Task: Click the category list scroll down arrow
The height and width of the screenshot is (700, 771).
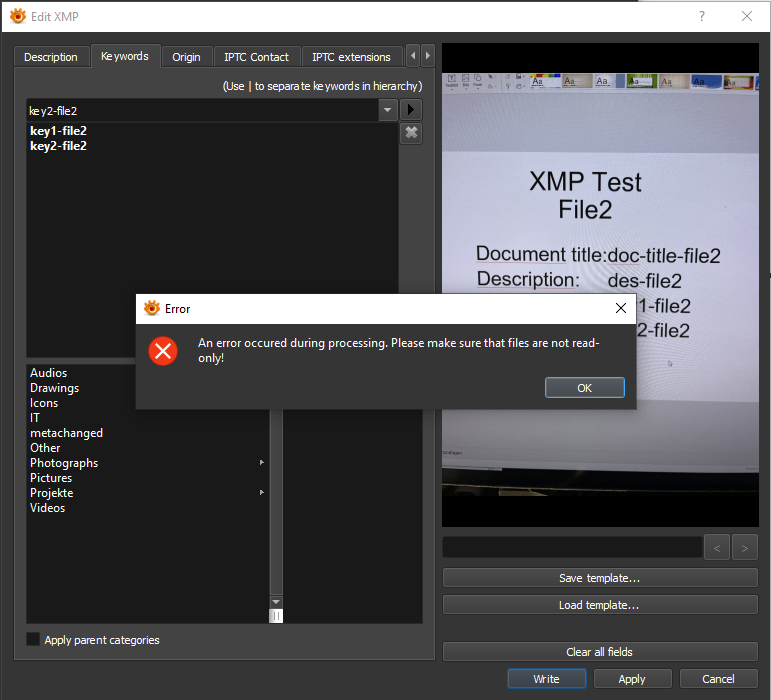Action: 276,602
